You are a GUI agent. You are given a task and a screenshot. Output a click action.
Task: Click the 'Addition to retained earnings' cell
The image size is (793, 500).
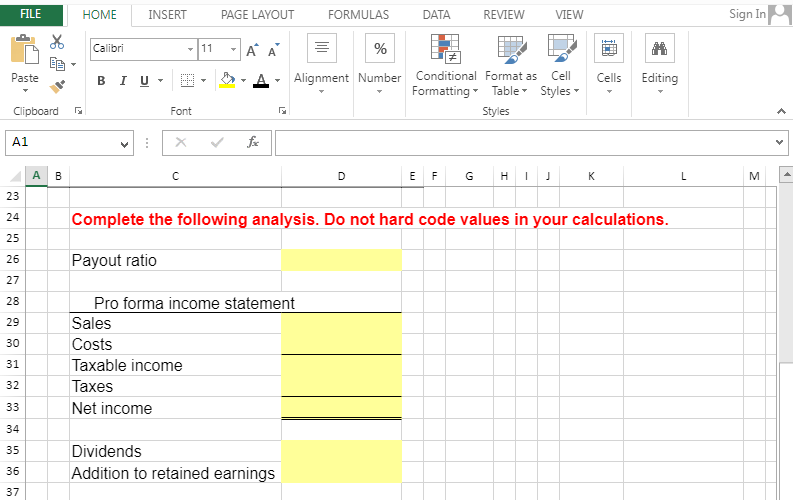click(175, 472)
